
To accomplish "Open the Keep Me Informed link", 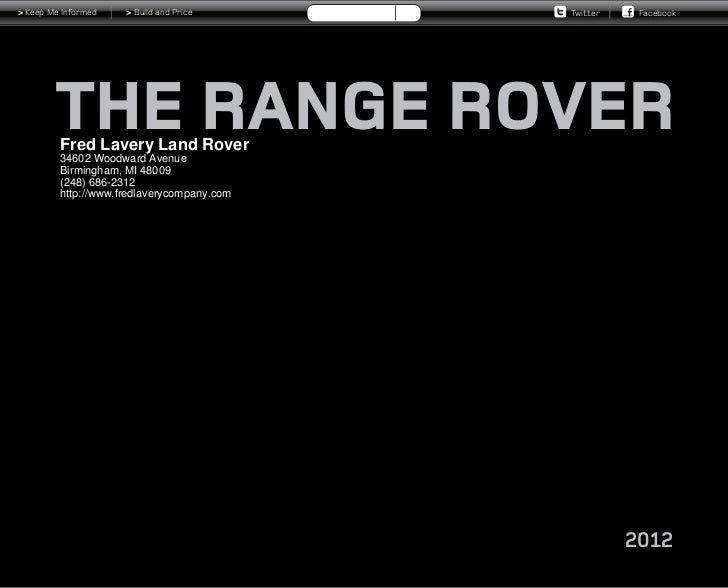I will coord(58,13).
